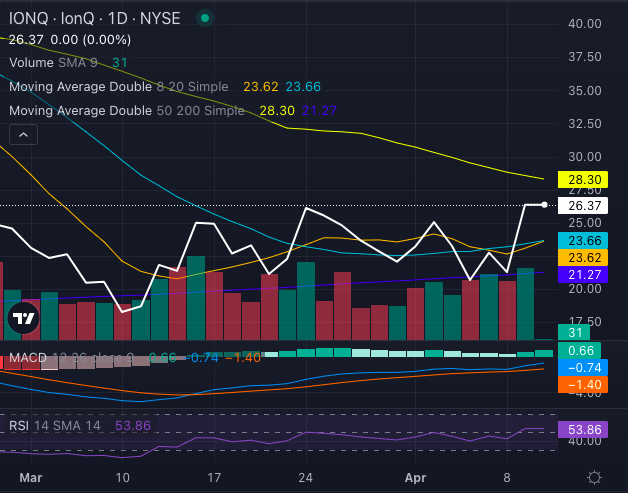Click the MACD indicator label

26,357
